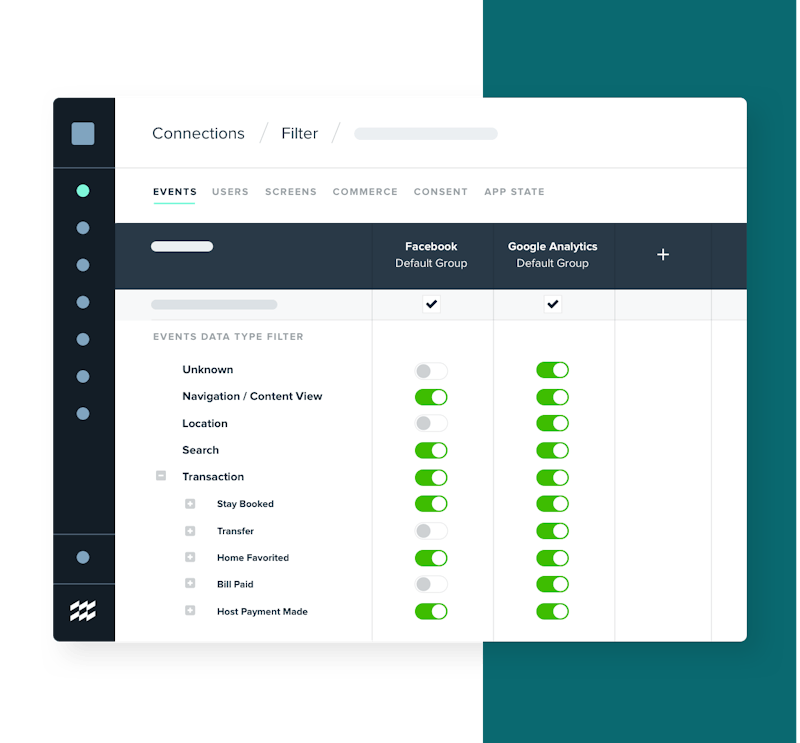Screen dimensions: 800x743
Task: Select the Unknown event type label
Action: (x=208, y=369)
